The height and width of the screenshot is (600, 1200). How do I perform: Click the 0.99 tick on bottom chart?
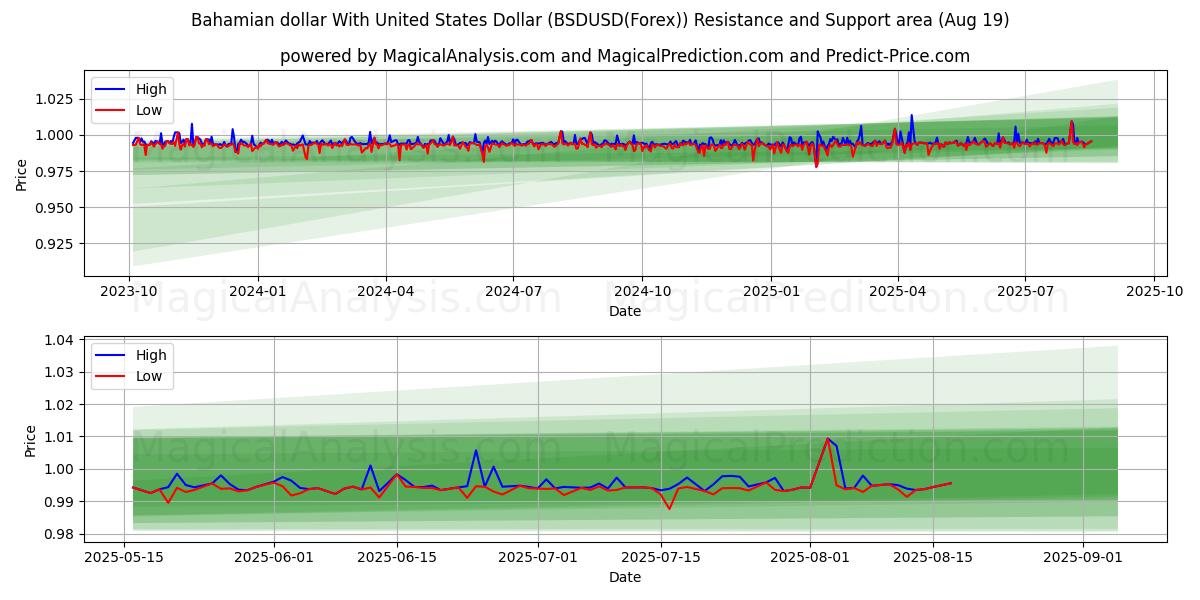(59, 501)
